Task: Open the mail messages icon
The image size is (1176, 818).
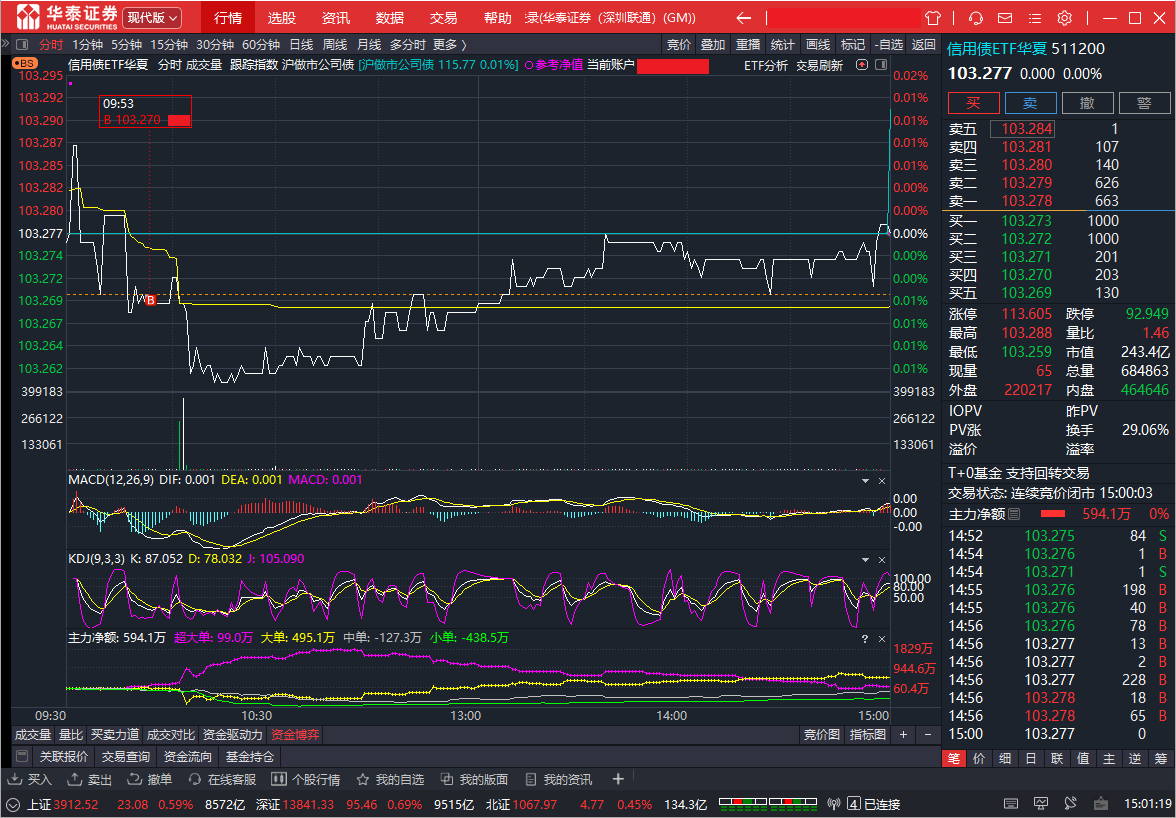Action: click(1005, 17)
